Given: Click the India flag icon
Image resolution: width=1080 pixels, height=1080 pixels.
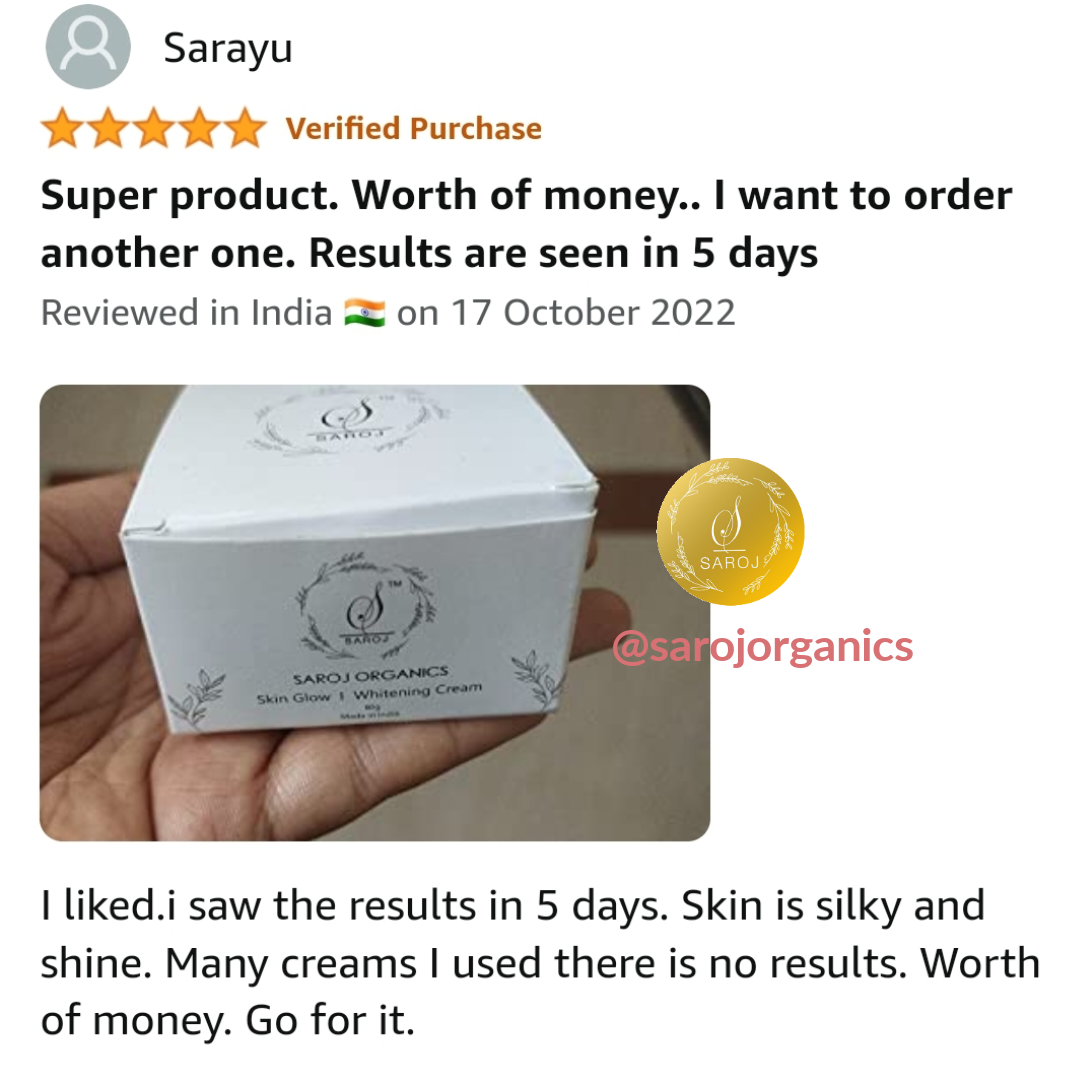Looking at the screenshot, I should click(x=364, y=313).
